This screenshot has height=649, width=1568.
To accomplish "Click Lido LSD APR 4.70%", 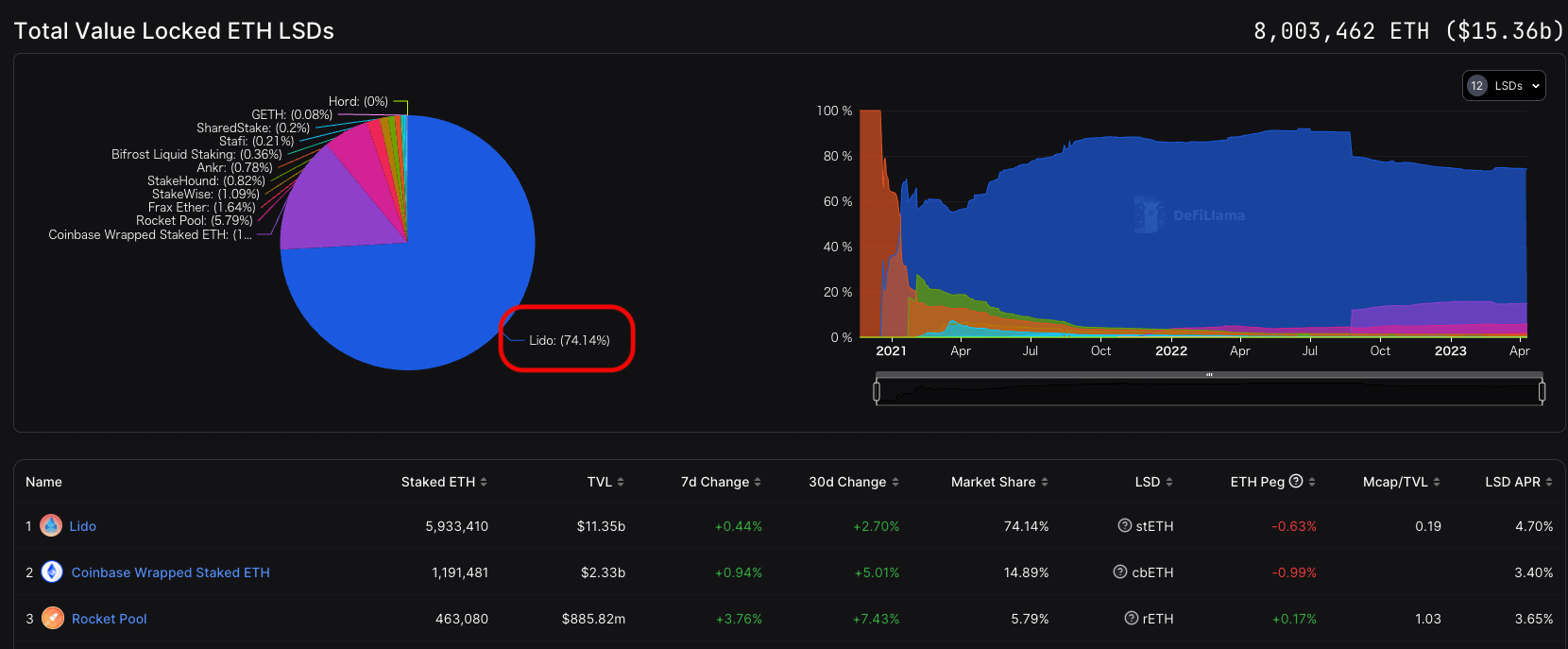I will point(1535,526).
